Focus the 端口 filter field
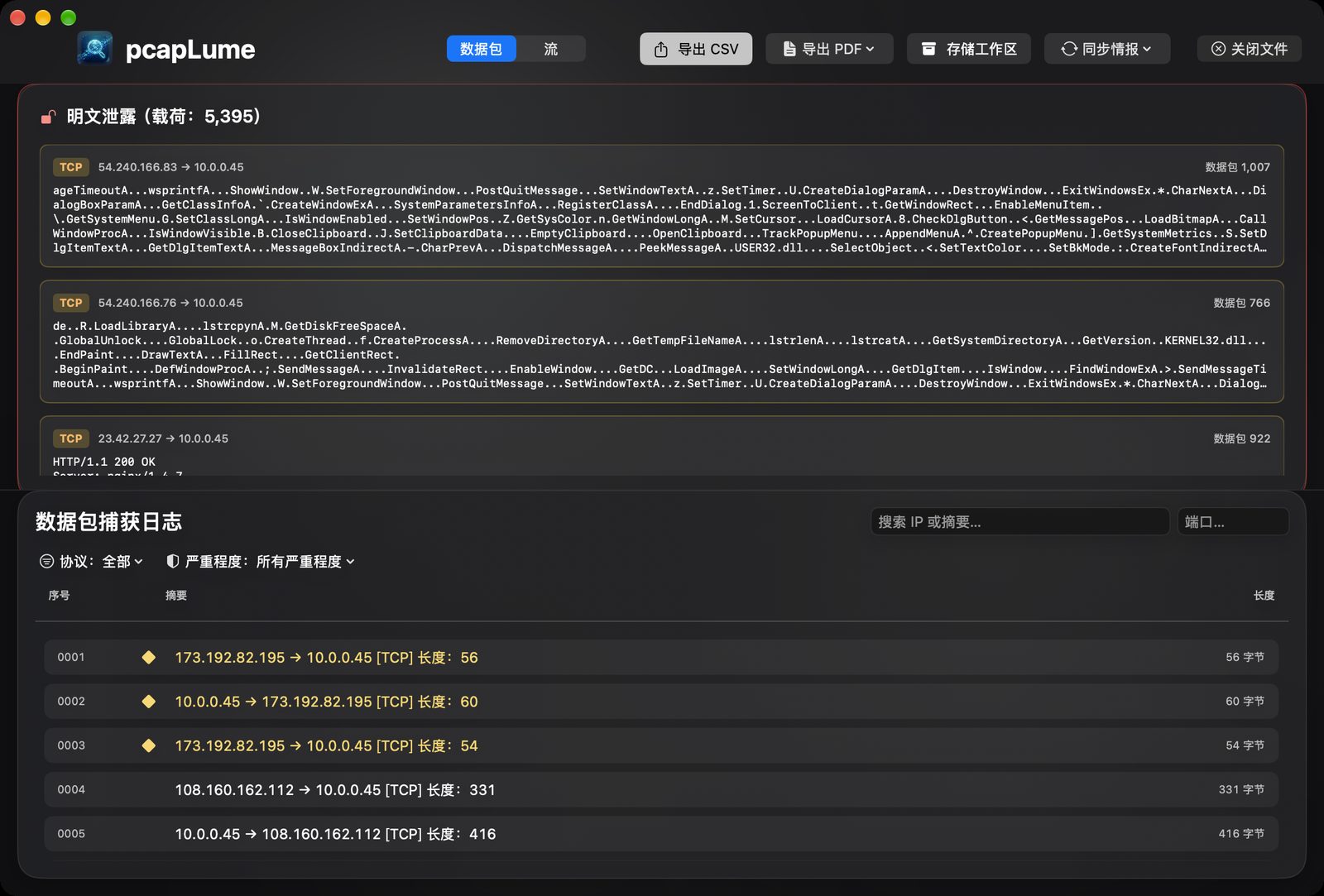Viewport: 1324px width, 896px height. [x=1233, y=522]
